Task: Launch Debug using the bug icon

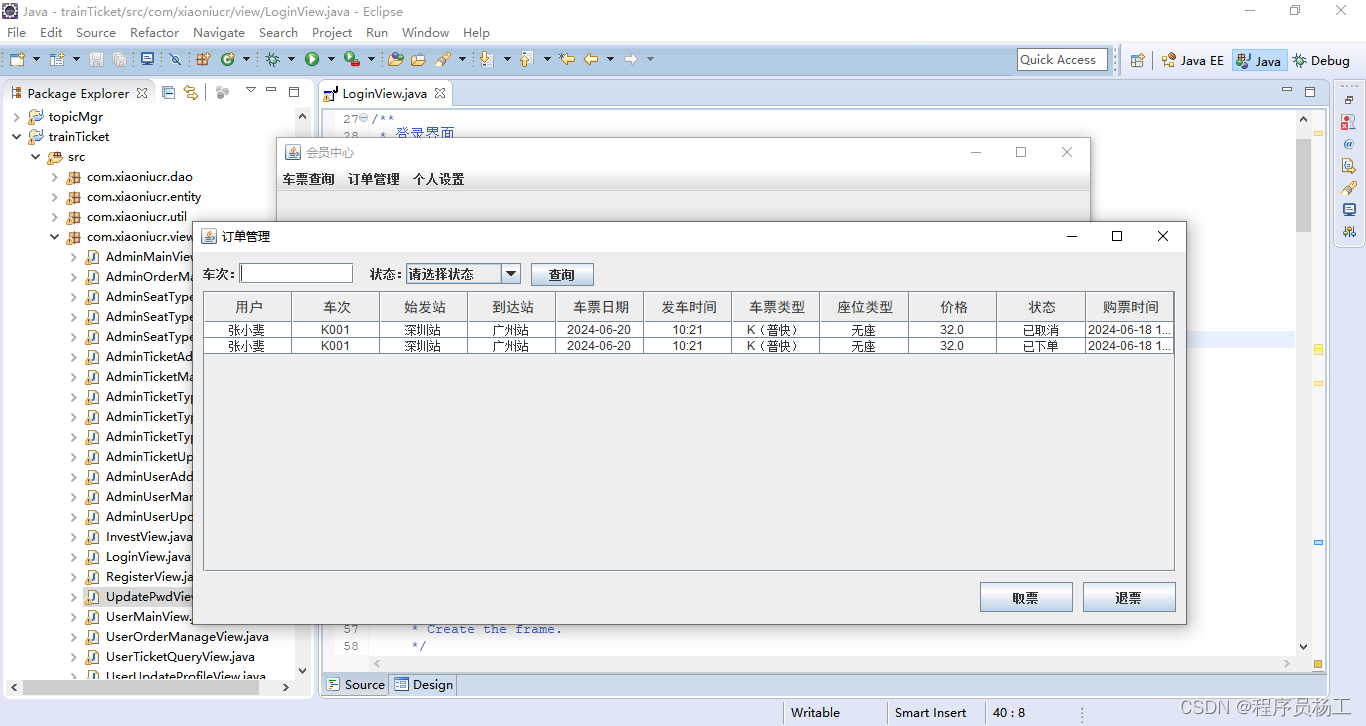Action: tap(272, 59)
